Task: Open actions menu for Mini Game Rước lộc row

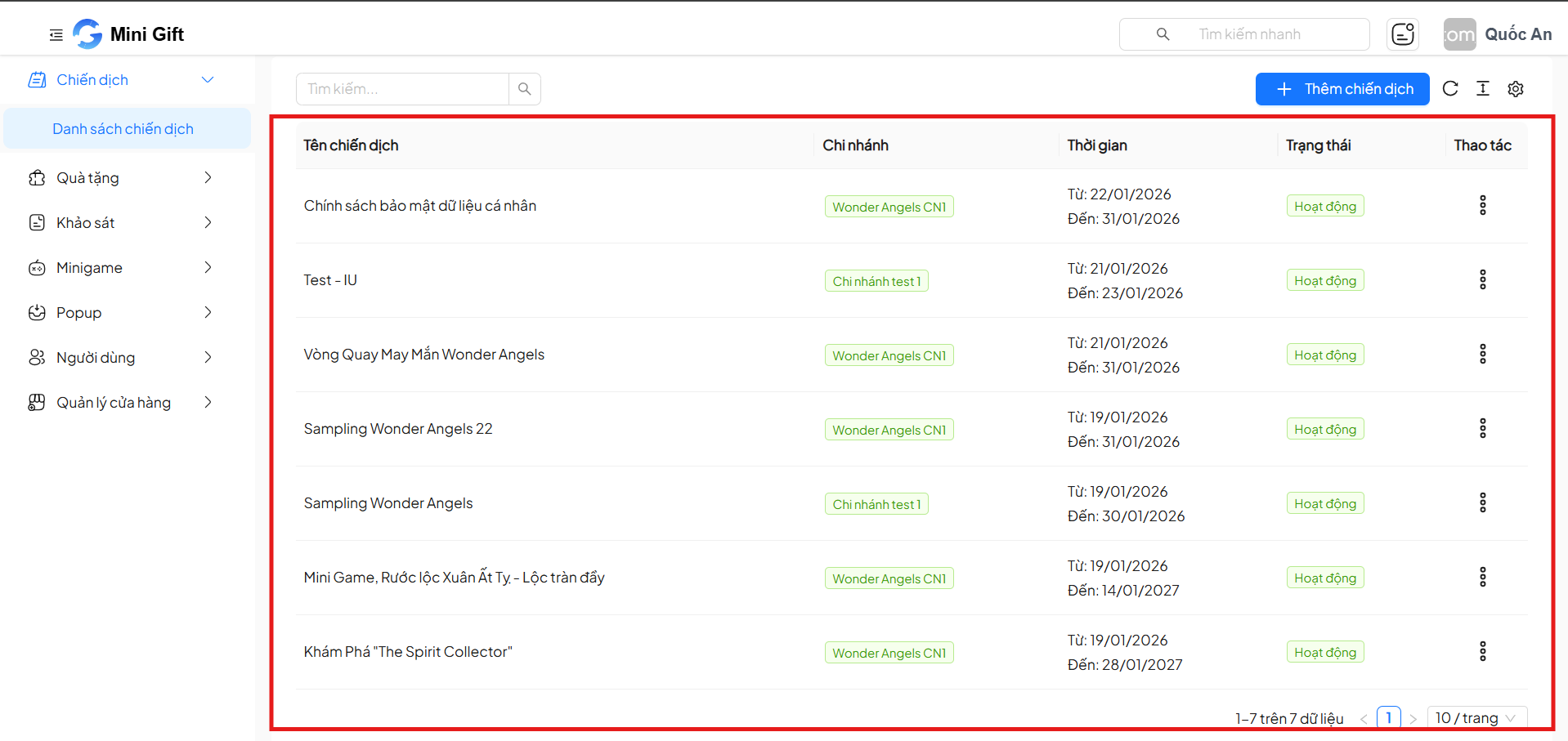Action: [x=1482, y=578]
